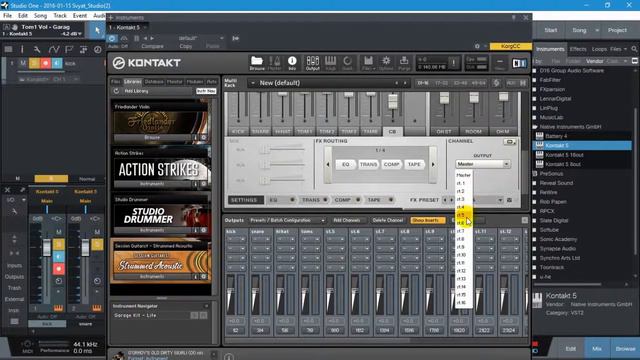640x360 pixels.
Task: Click the wrench icon in the track toolbar
Action: (x=37, y=49)
